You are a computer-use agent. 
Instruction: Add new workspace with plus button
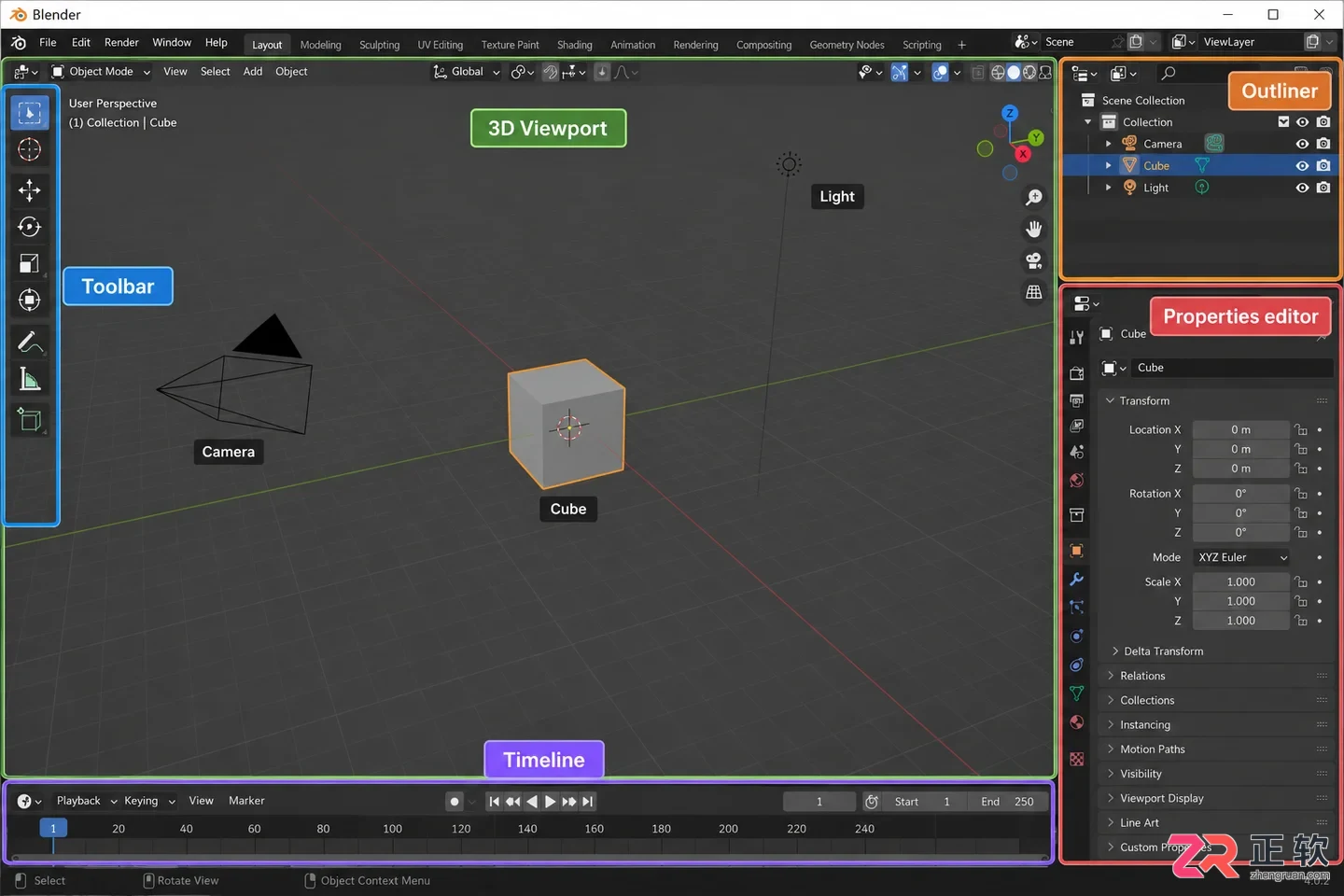pos(961,45)
